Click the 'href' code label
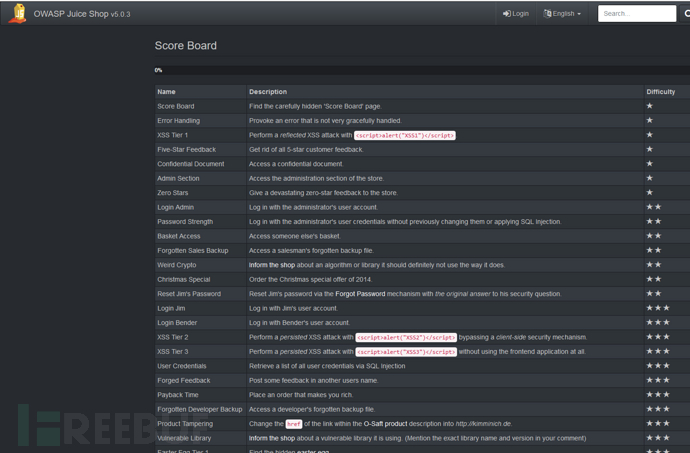690x453 pixels. [294, 424]
